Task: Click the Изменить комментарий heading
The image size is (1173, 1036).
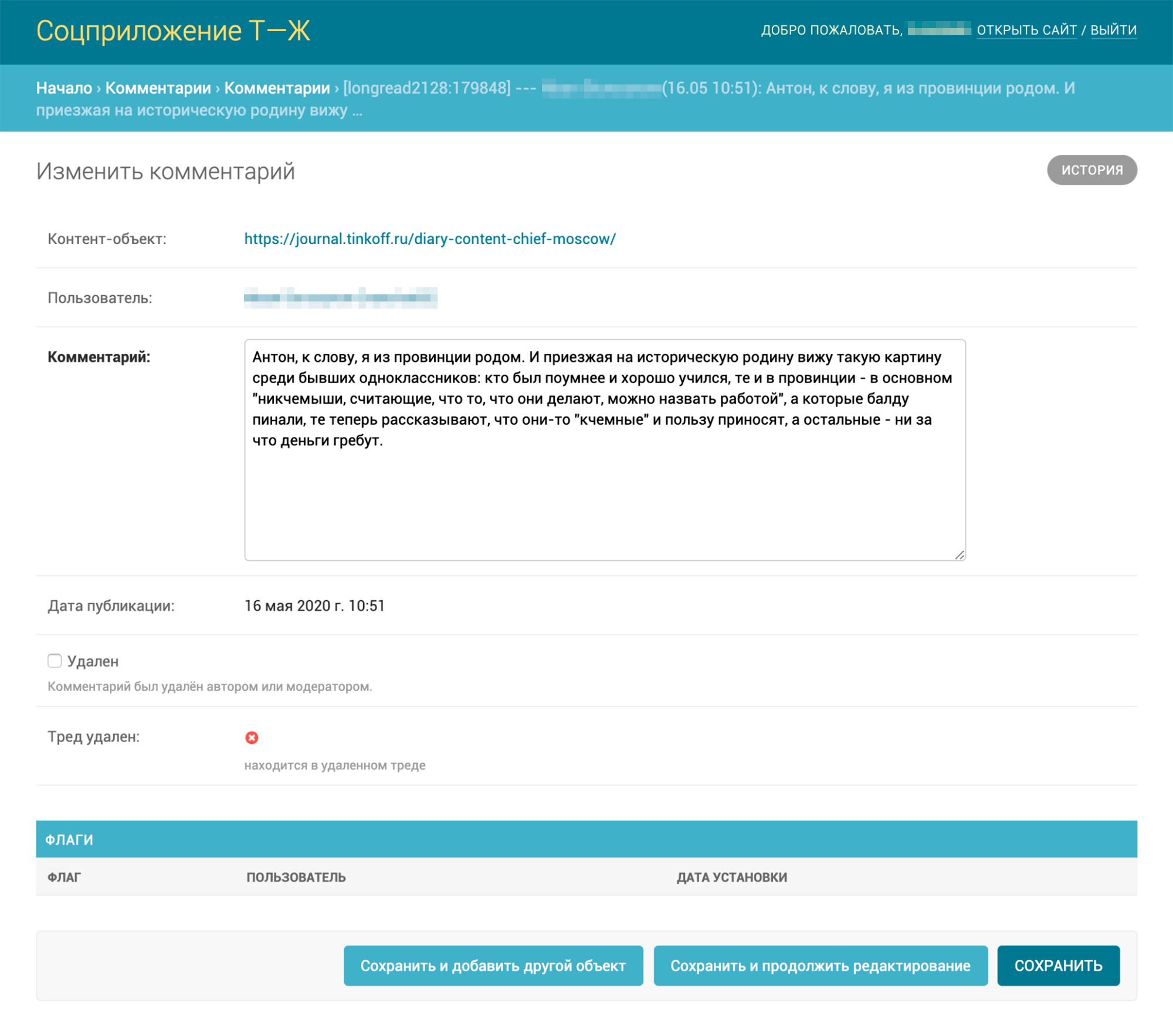Action: click(x=165, y=171)
